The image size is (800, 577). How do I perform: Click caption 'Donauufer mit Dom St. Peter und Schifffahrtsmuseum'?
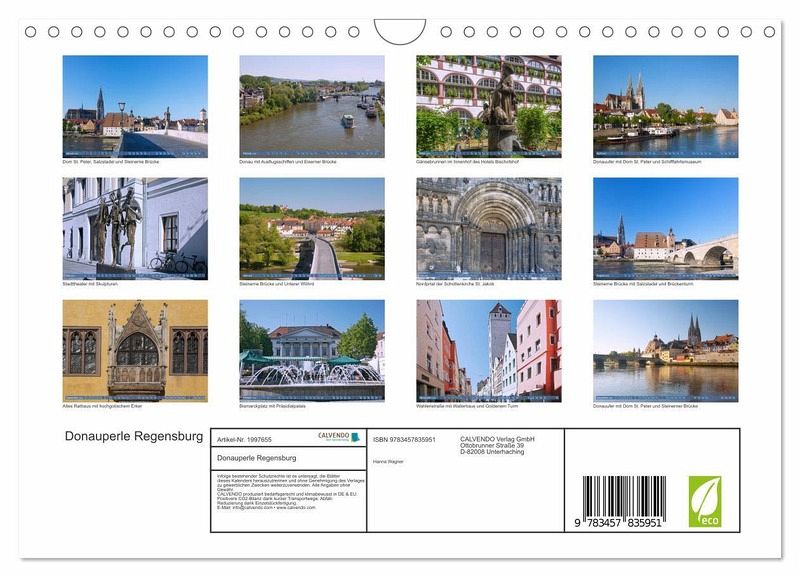coord(647,162)
